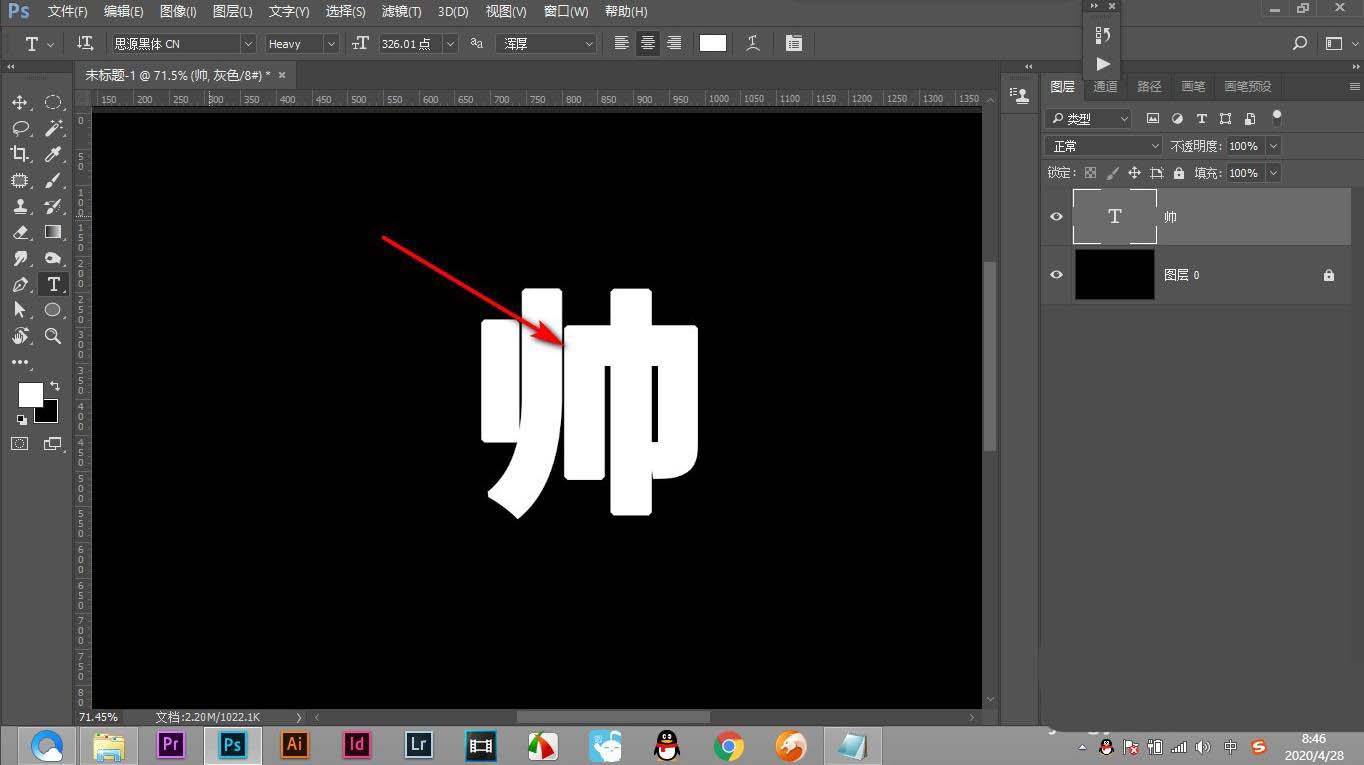This screenshot has width=1364, height=765.
Task: Turn layer filtering on or off
Action: [x=1276, y=117]
